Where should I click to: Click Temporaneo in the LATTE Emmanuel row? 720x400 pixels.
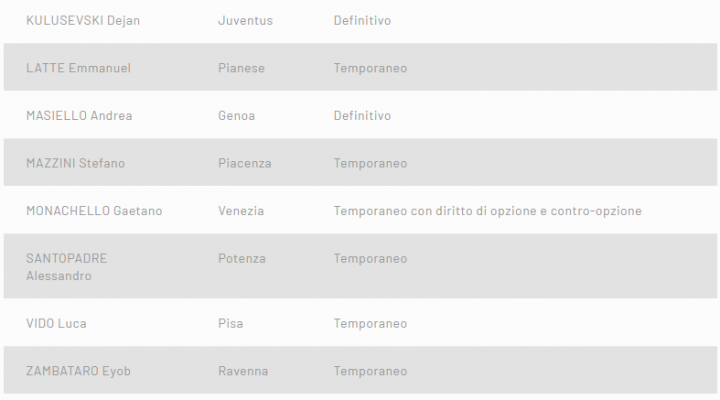pyautogui.click(x=370, y=68)
